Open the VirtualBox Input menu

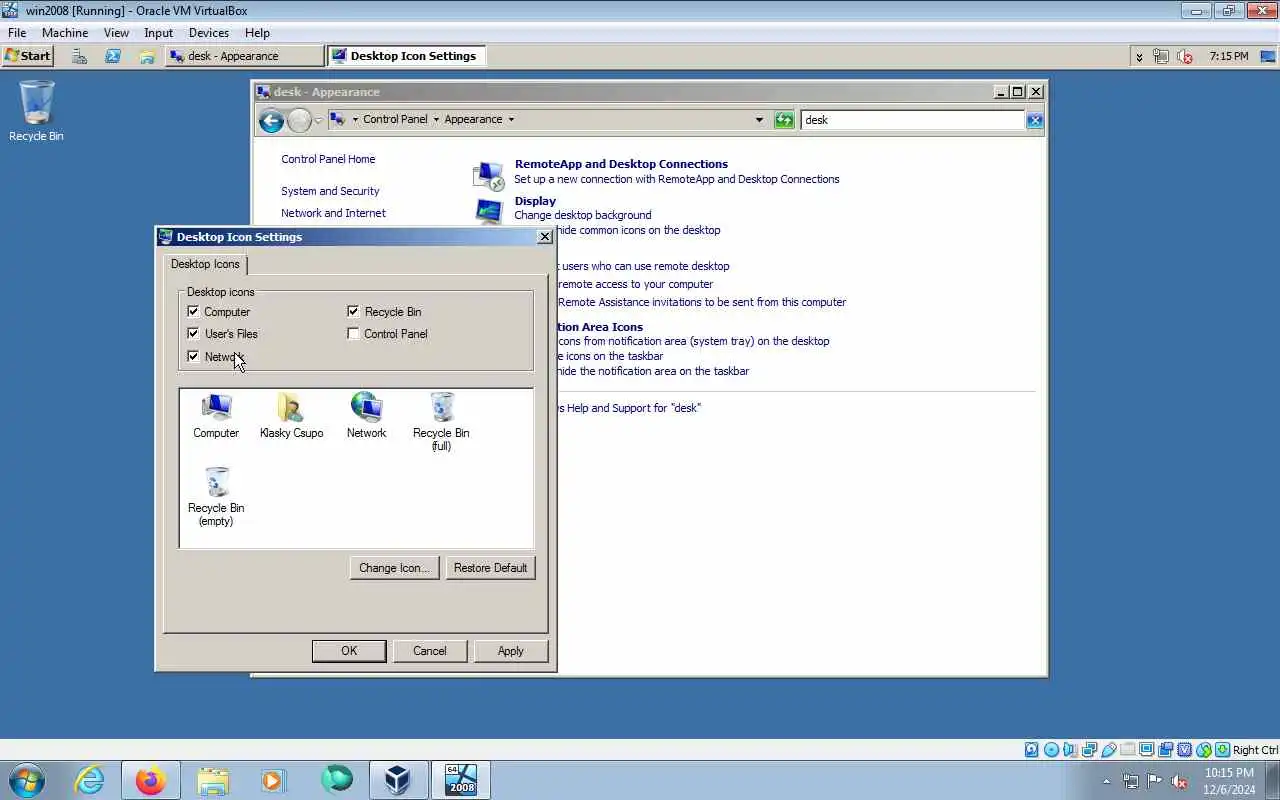[x=158, y=33]
